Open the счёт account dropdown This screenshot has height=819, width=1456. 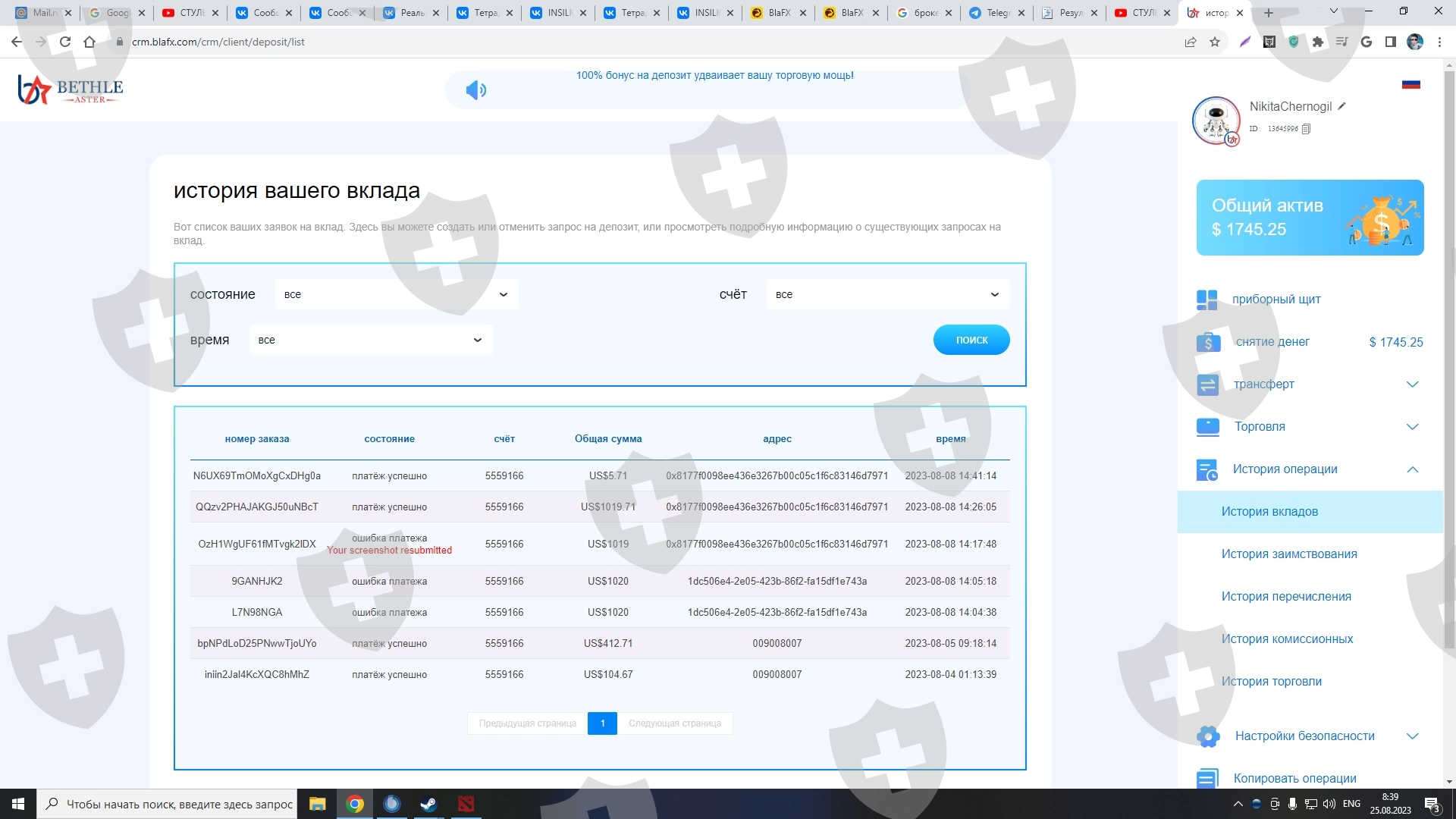[887, 294]
